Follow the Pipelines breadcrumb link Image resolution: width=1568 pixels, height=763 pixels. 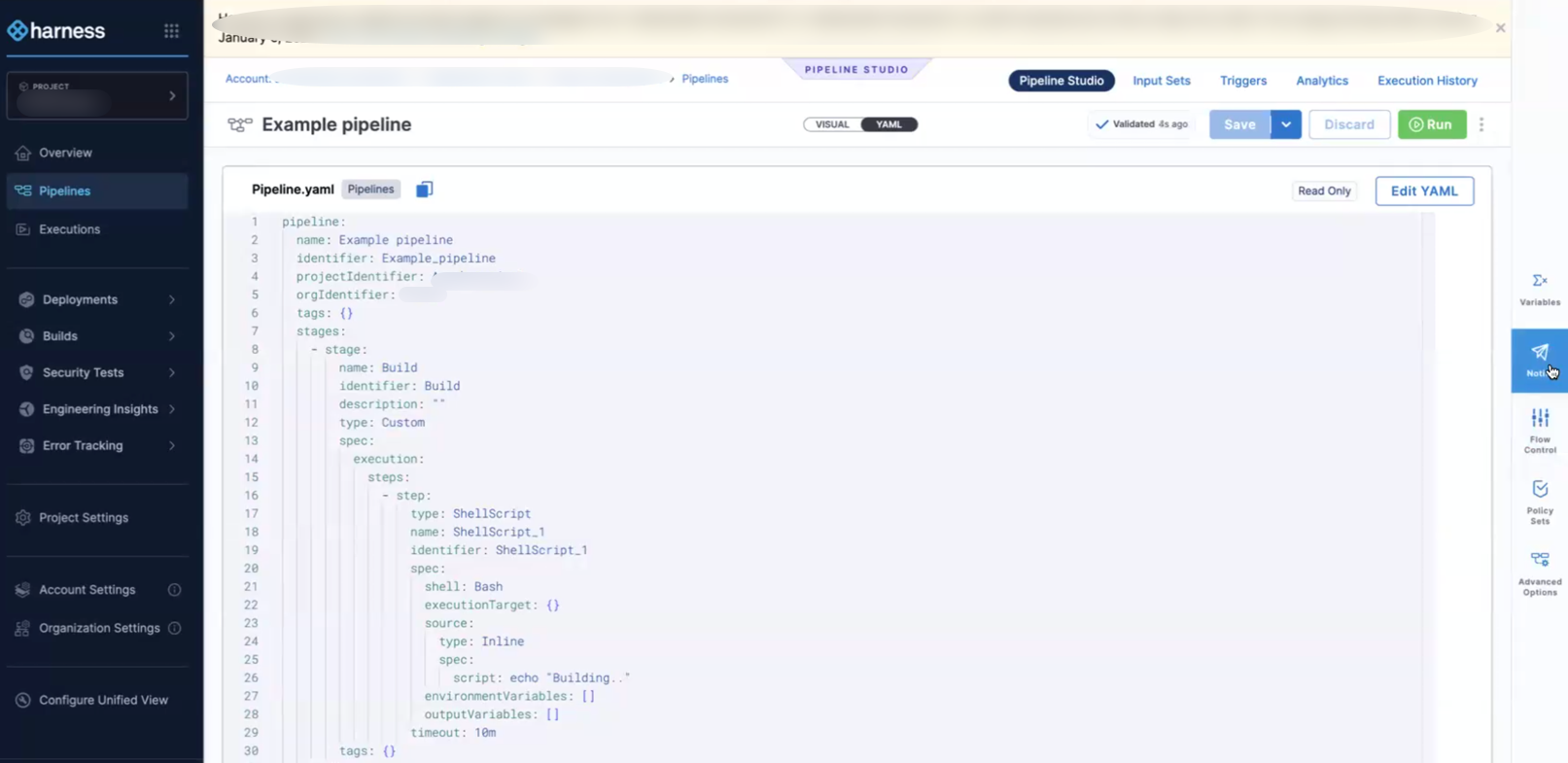click(705, 79)
